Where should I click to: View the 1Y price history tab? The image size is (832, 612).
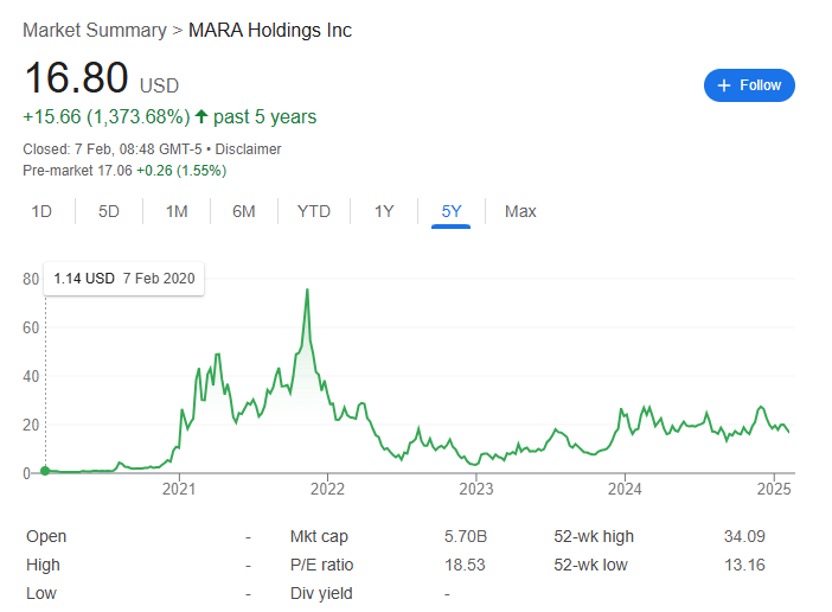[384, 211]
